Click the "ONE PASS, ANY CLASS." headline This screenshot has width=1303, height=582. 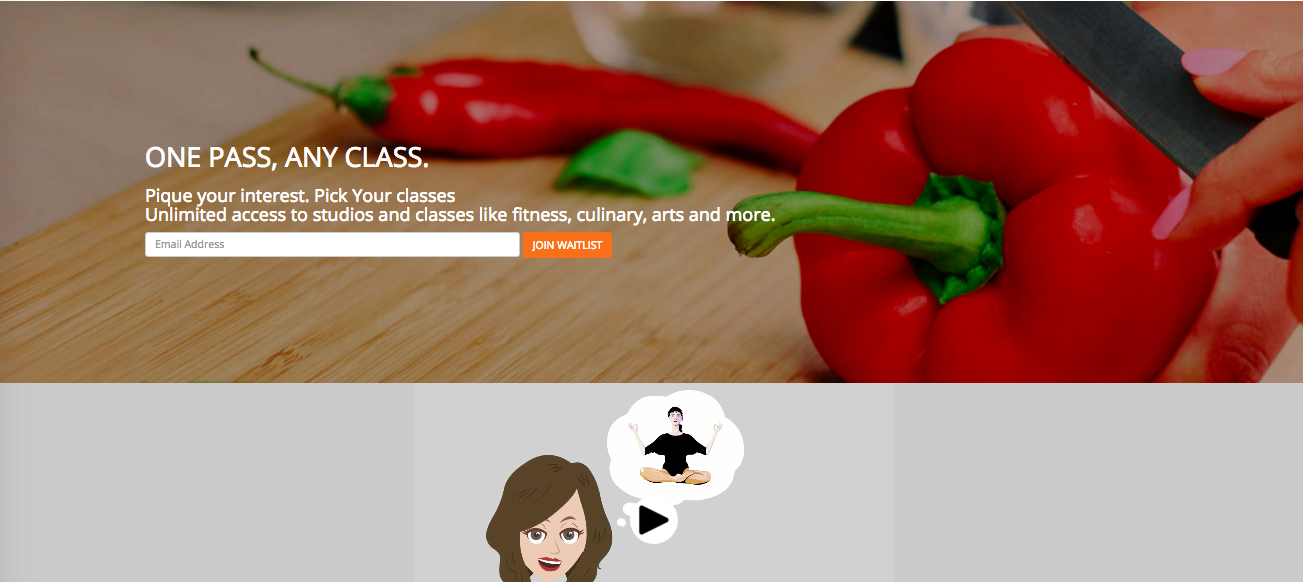(287, 157)
